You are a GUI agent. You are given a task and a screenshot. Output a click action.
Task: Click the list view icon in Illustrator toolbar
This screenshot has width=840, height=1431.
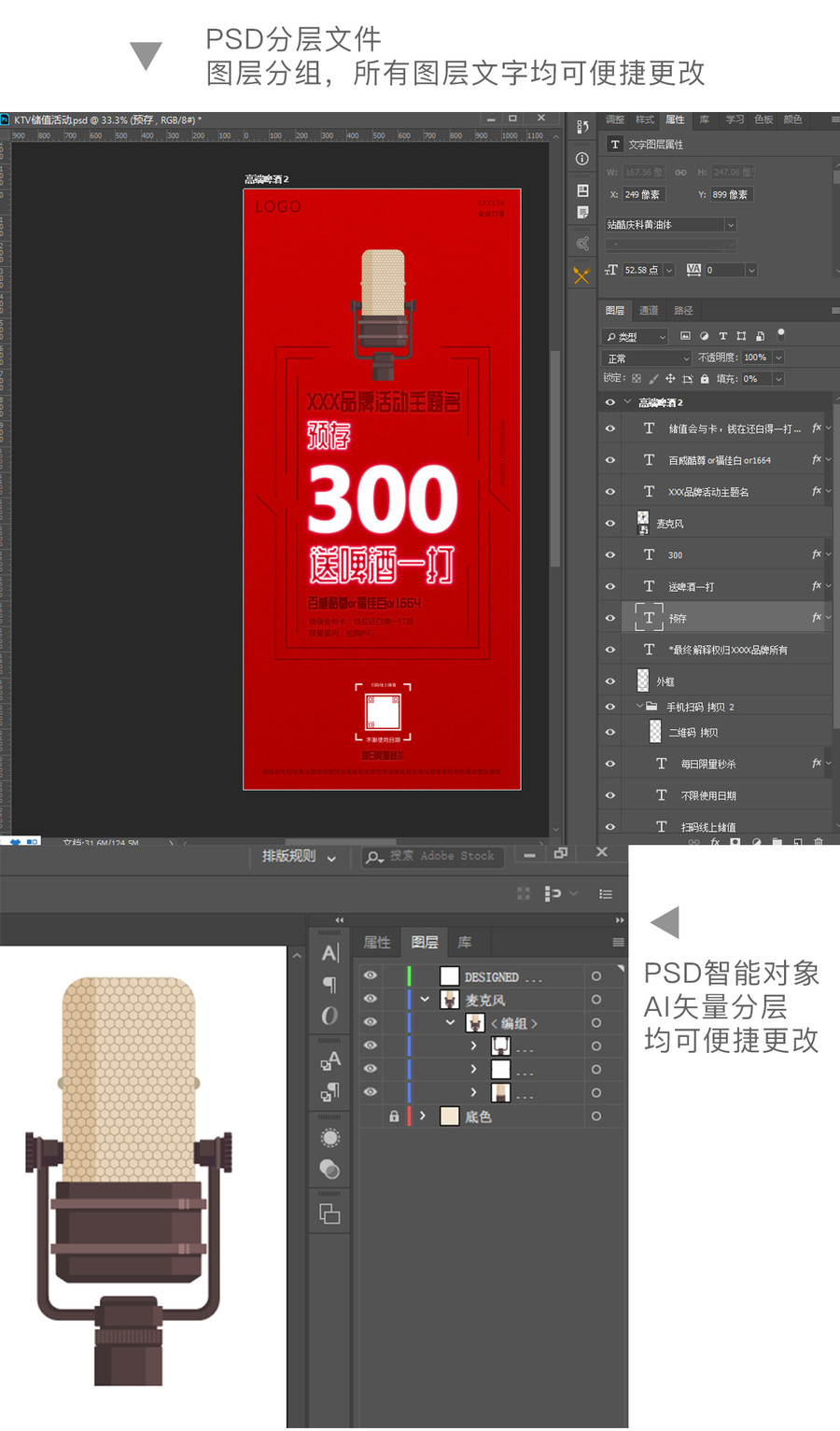606,893
